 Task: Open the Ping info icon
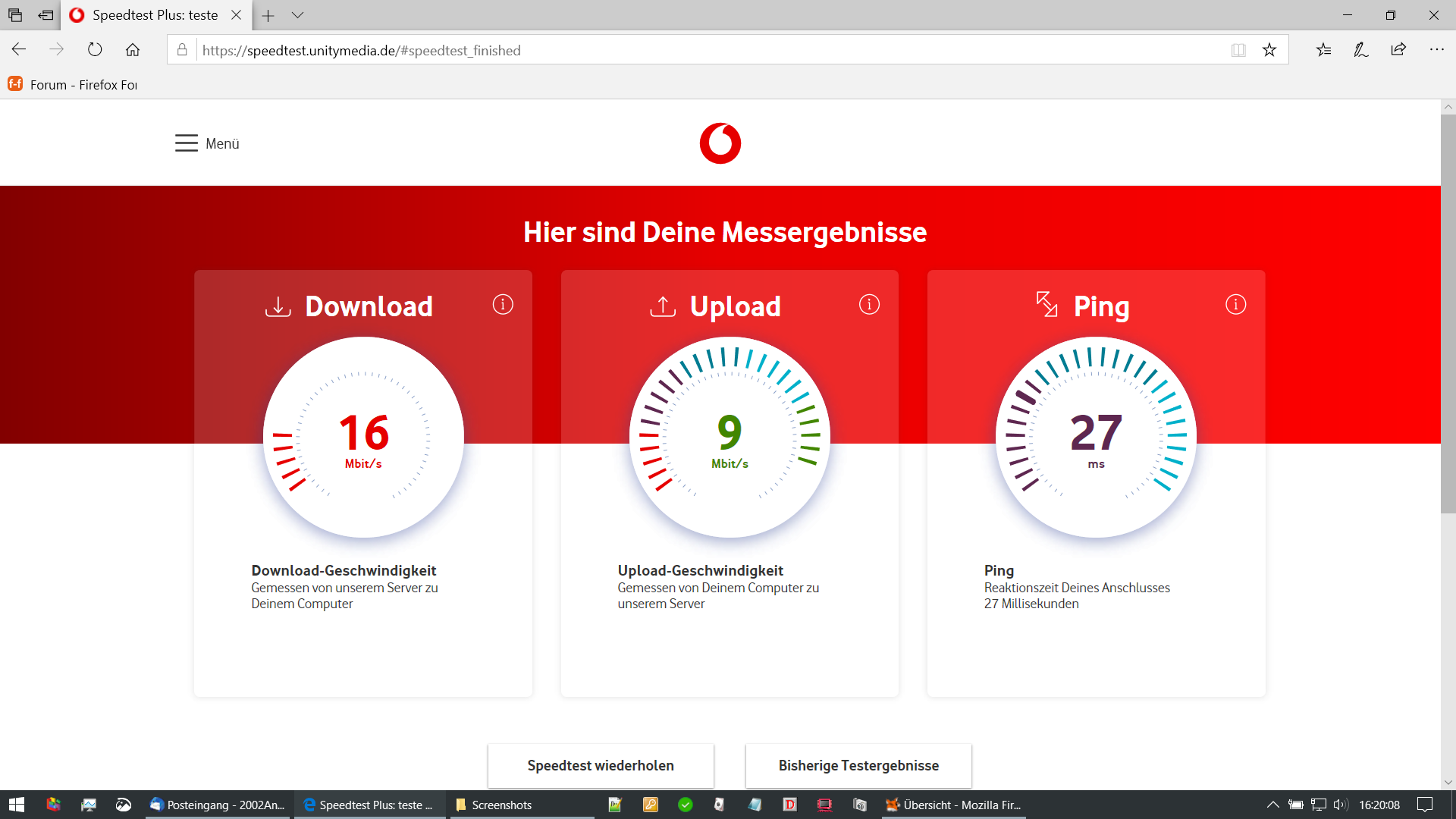coord(1235,305)
